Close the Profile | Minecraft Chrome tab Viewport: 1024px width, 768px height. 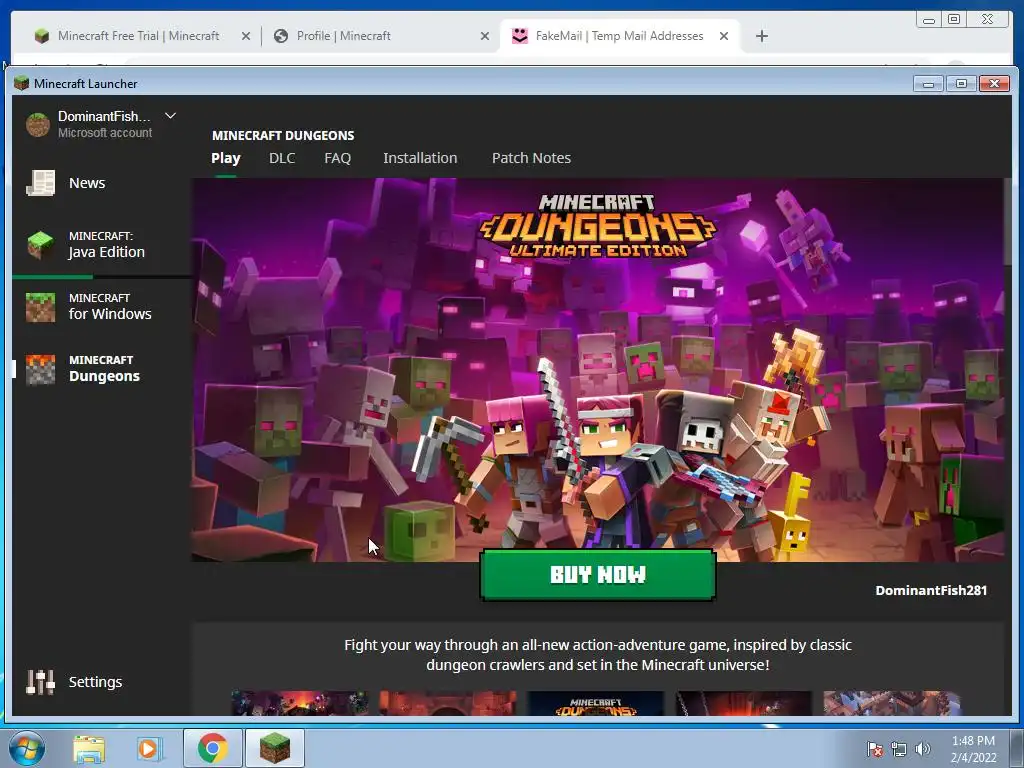point(485,36)
